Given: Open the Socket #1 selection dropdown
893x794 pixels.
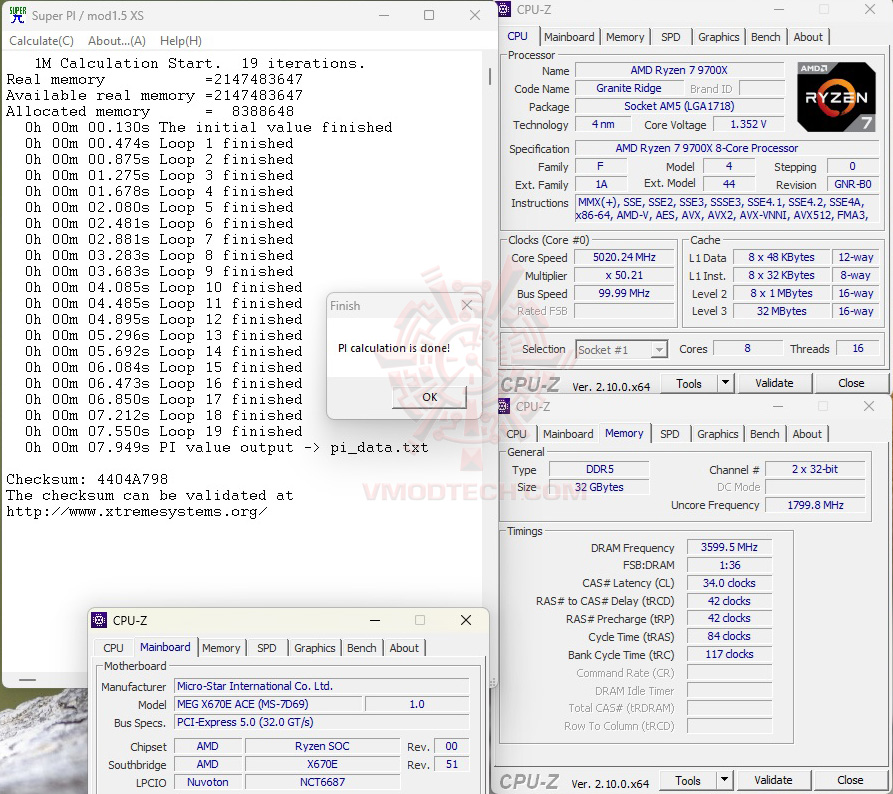Looking at the screenshot, I should (621, 350).
